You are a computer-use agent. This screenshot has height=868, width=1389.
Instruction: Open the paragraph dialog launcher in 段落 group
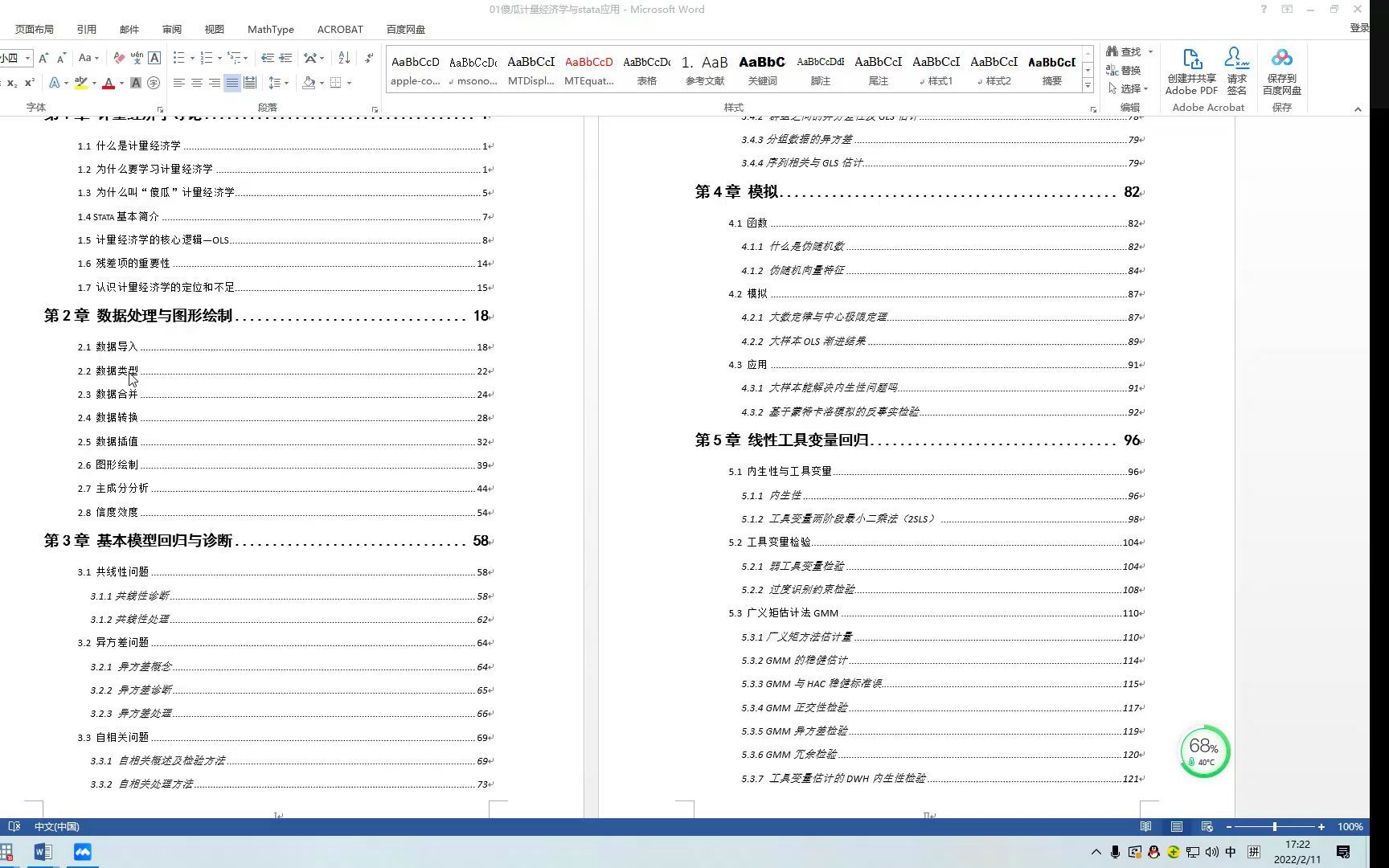click(x=375, y=108)
